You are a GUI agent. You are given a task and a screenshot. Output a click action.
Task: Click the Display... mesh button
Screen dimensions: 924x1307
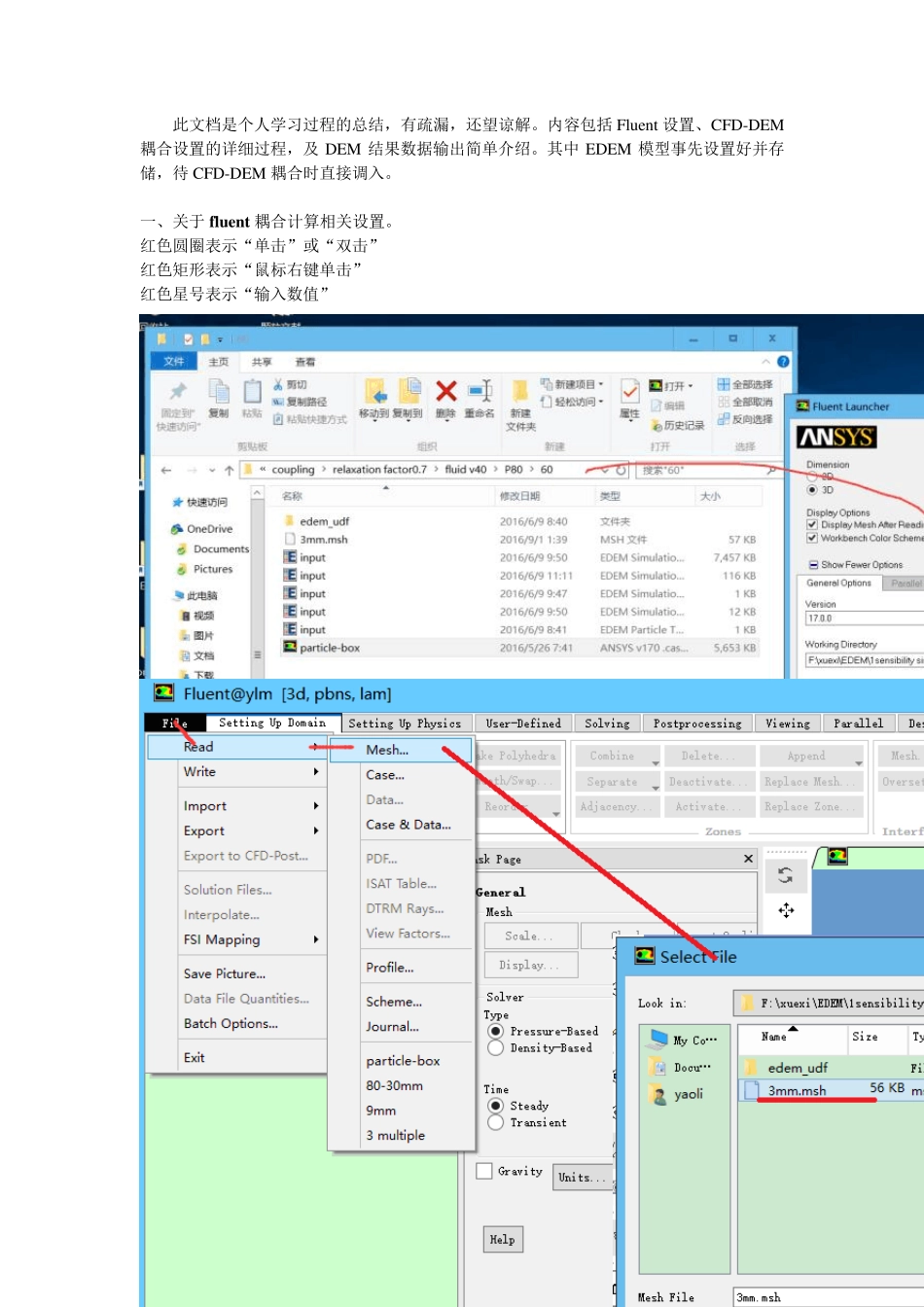point(531,965)
